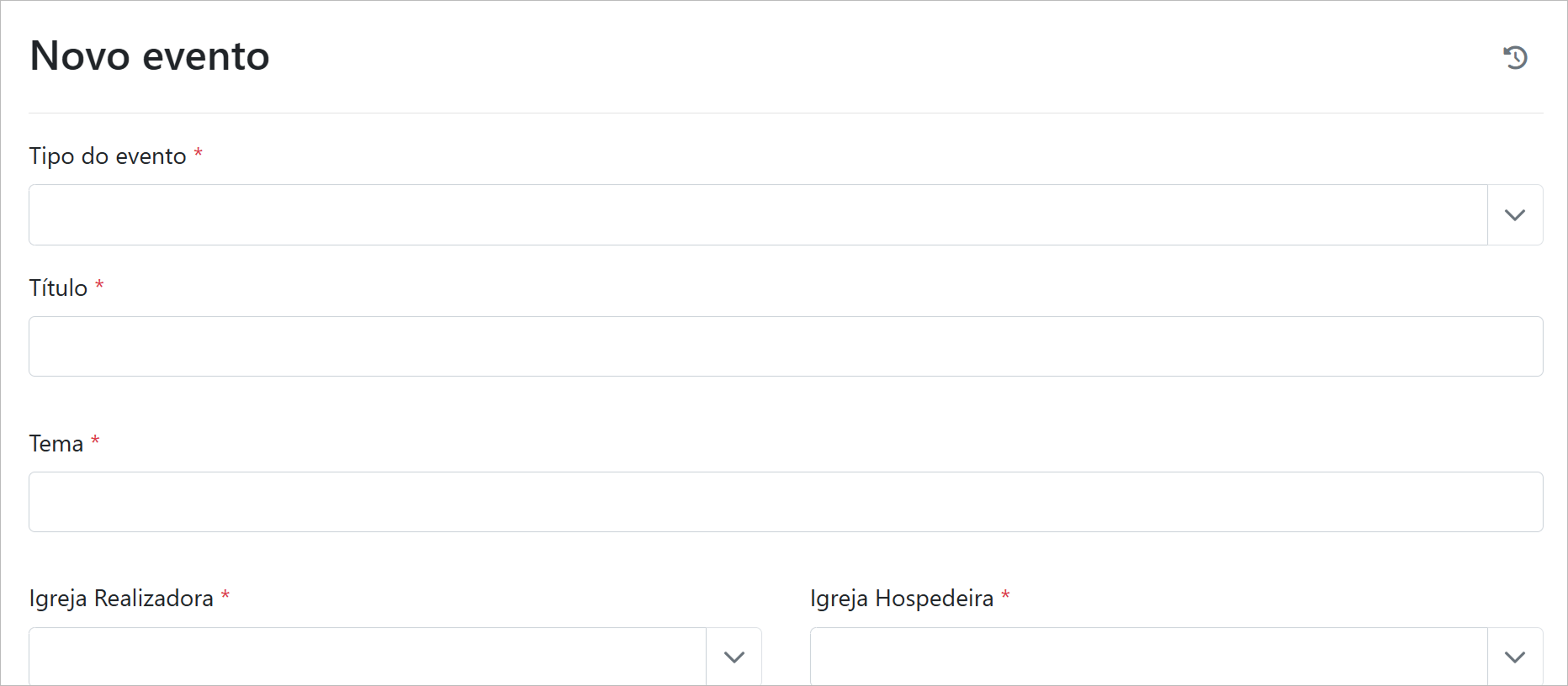The height and width of the screenshot is (686, 1568).
Task: Click inside the Tipo do evento combo field
Action: 757,215
